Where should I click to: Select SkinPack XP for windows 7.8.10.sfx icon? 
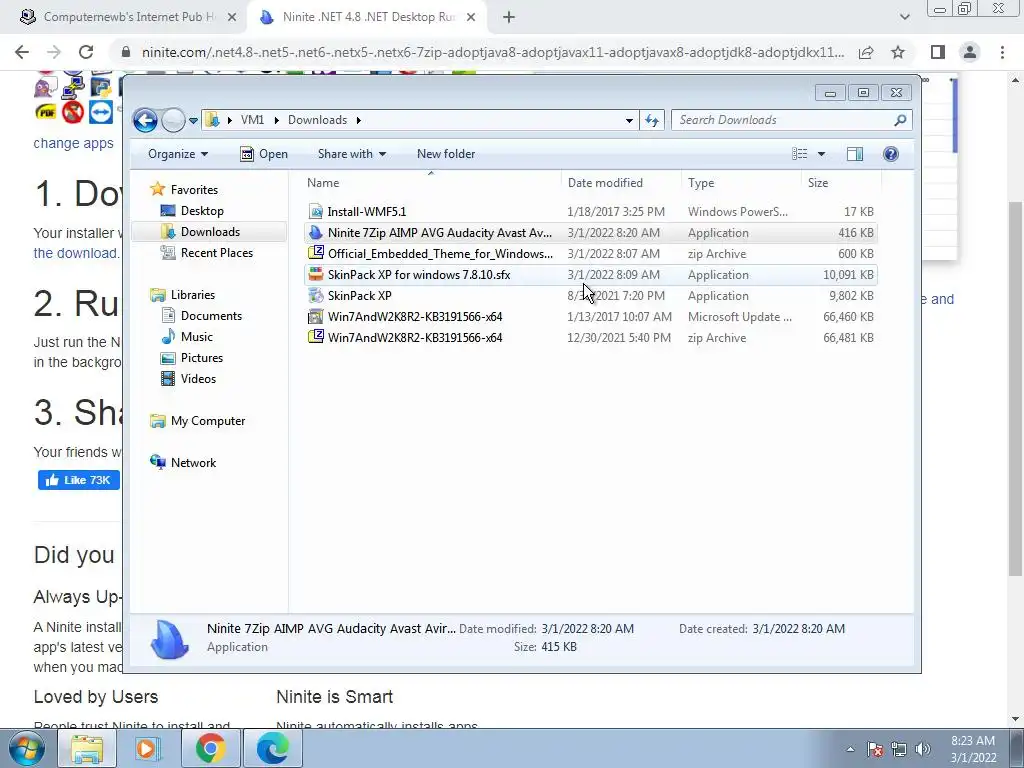[x=316, y=274]
